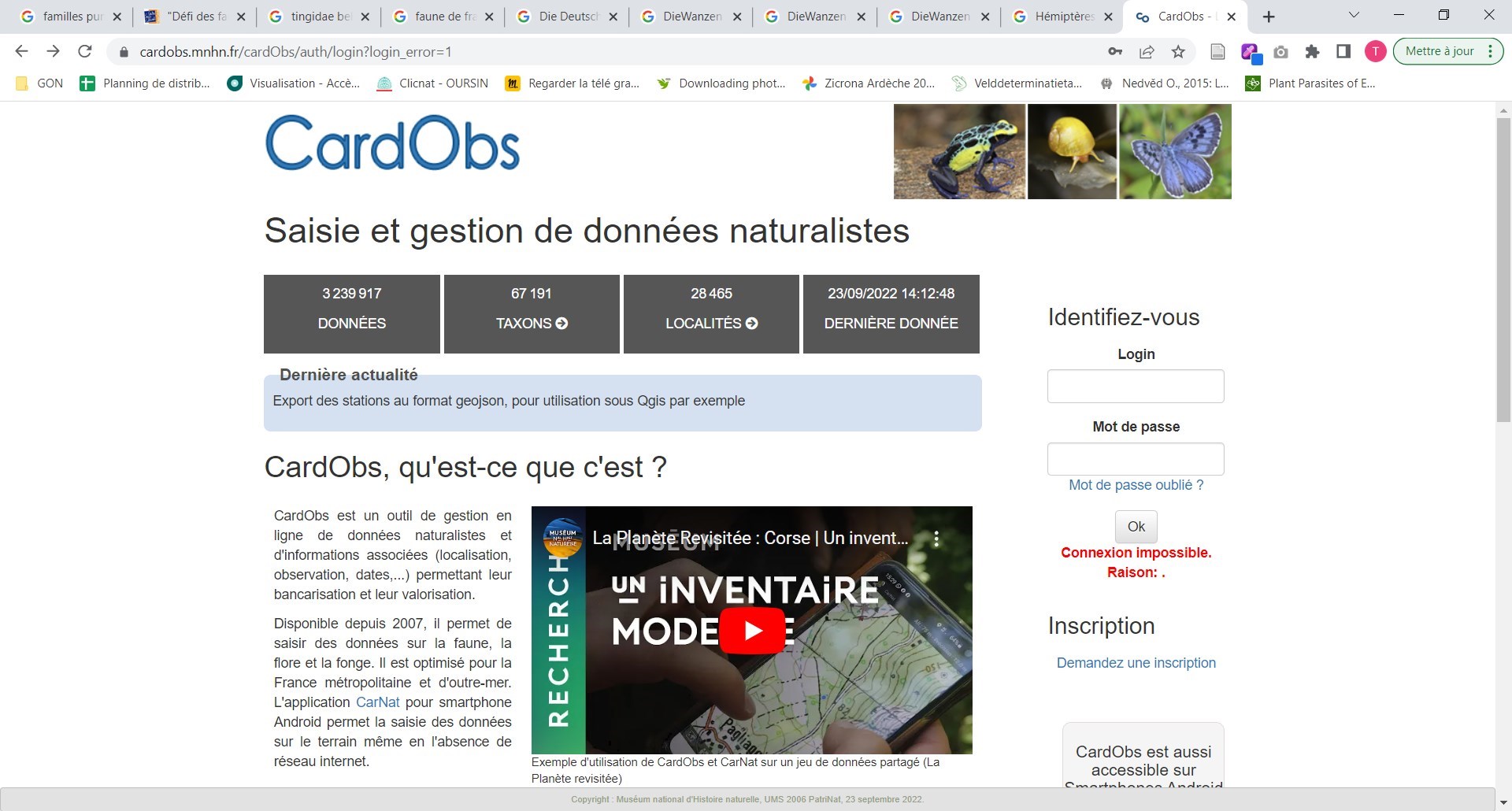Open the Mot de passe oublié link

click(1136, 485)
